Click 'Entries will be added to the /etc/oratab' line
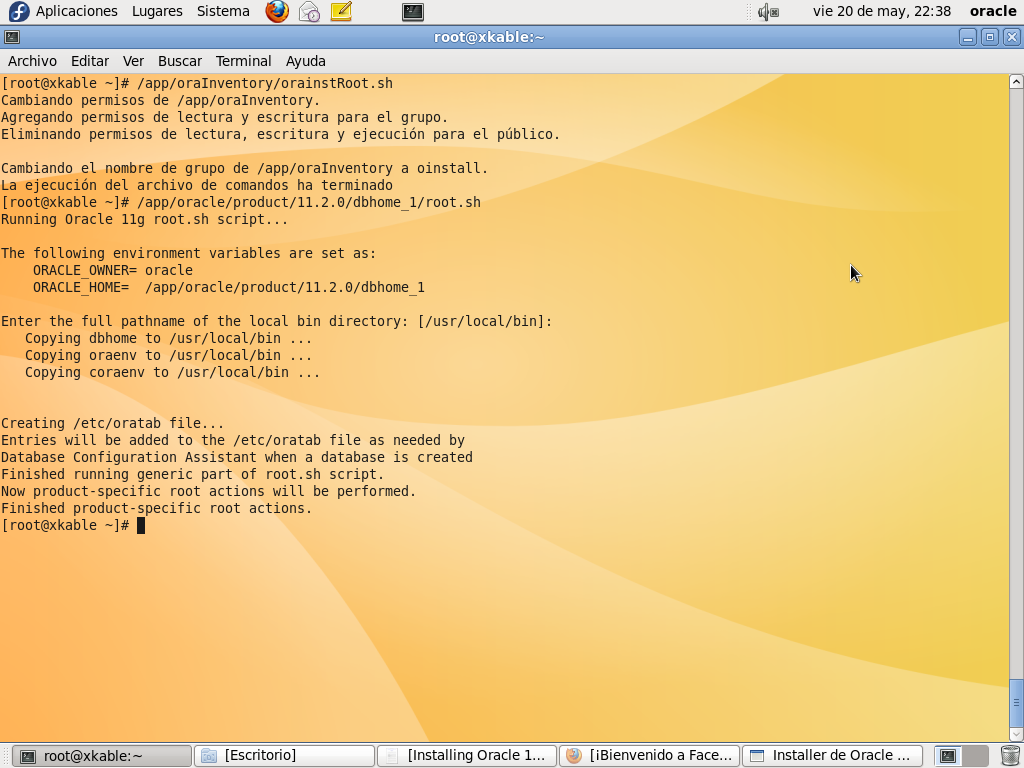The width and height of the screenshot is (1024, 768). [x=233, y=440]
